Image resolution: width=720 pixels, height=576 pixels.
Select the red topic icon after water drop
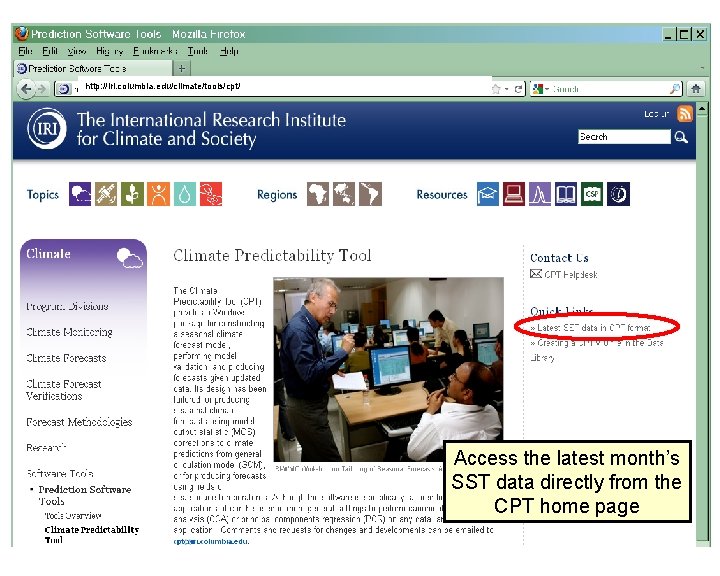211,194
